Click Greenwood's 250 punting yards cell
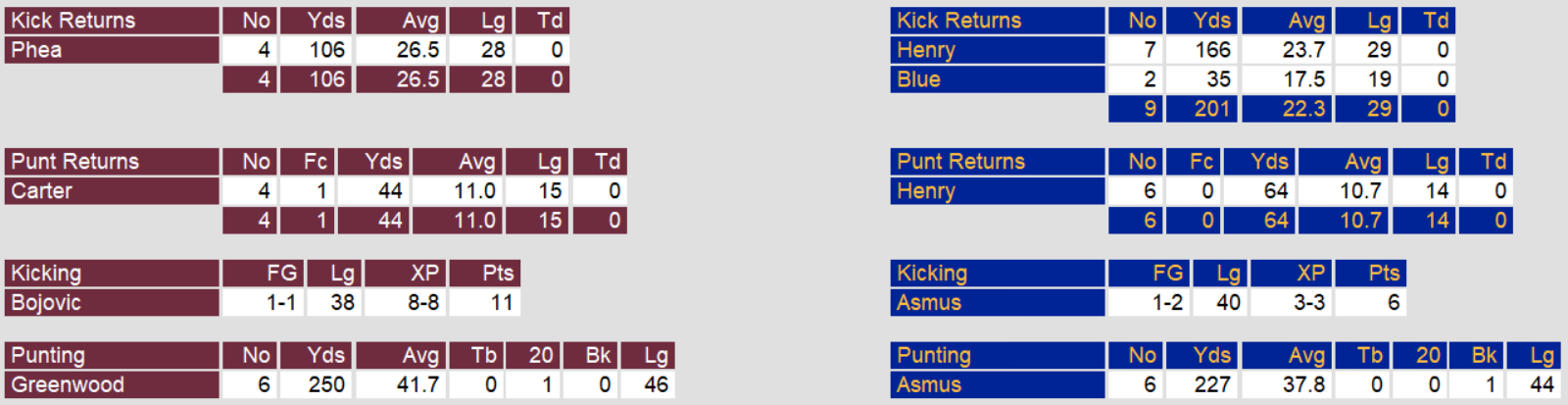Image resolution: width=1568 pixels, height=405 pixels. 325,385
